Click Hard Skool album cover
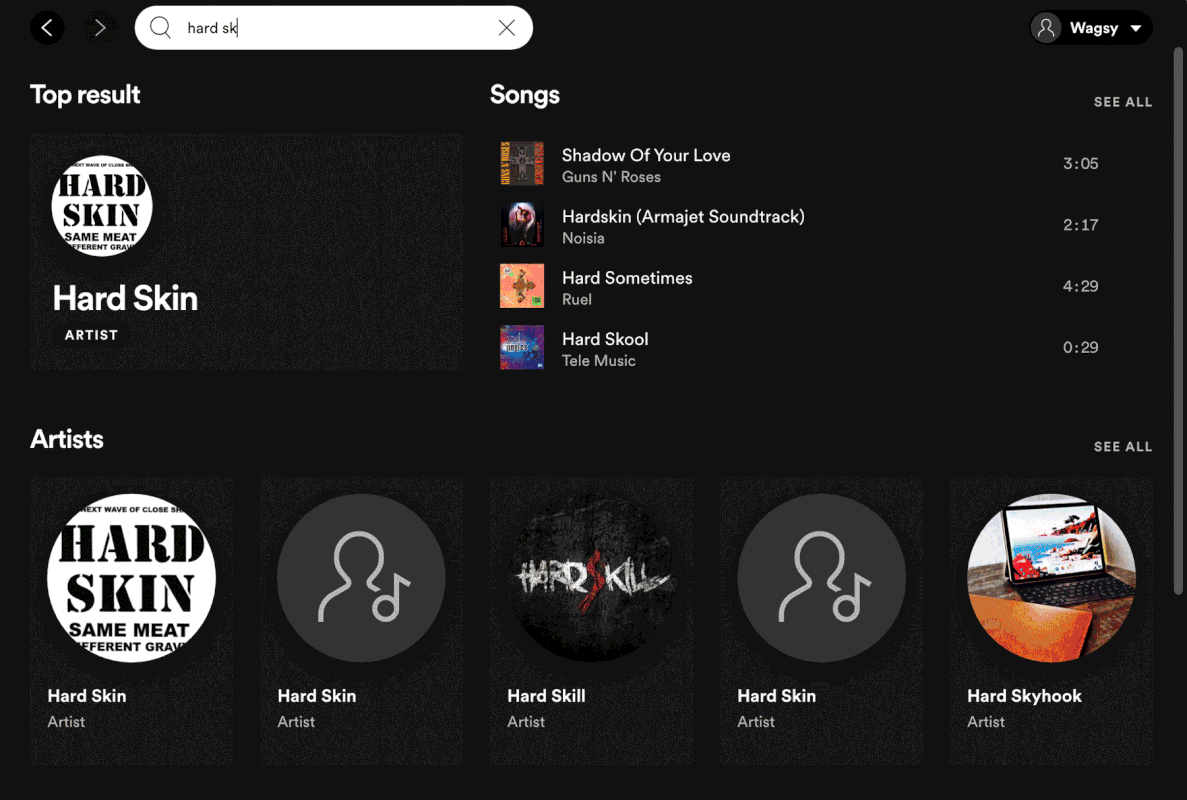The height and width of the screenshot is (800, 1187). pyautogui.click(x=522, y=347)
